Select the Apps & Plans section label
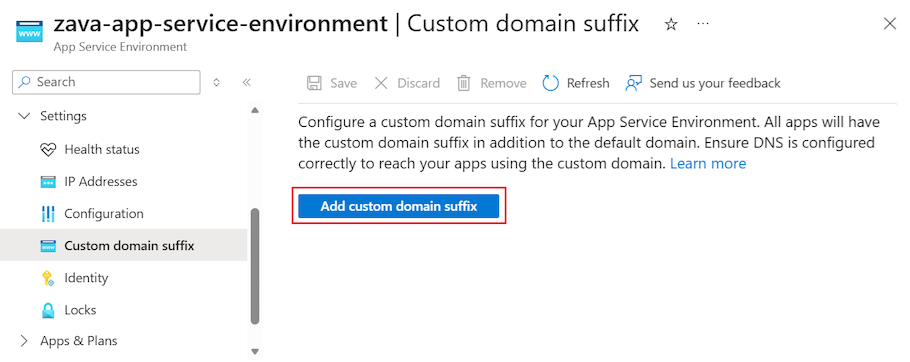 click(79, 341)
